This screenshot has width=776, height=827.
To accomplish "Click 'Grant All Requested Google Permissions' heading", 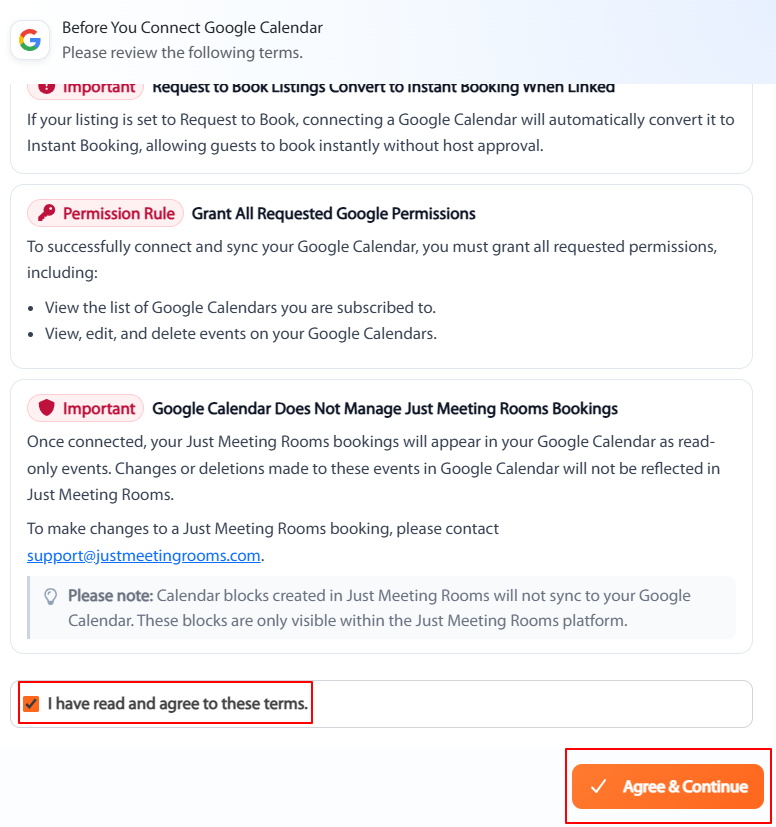I will pos(333,214).
